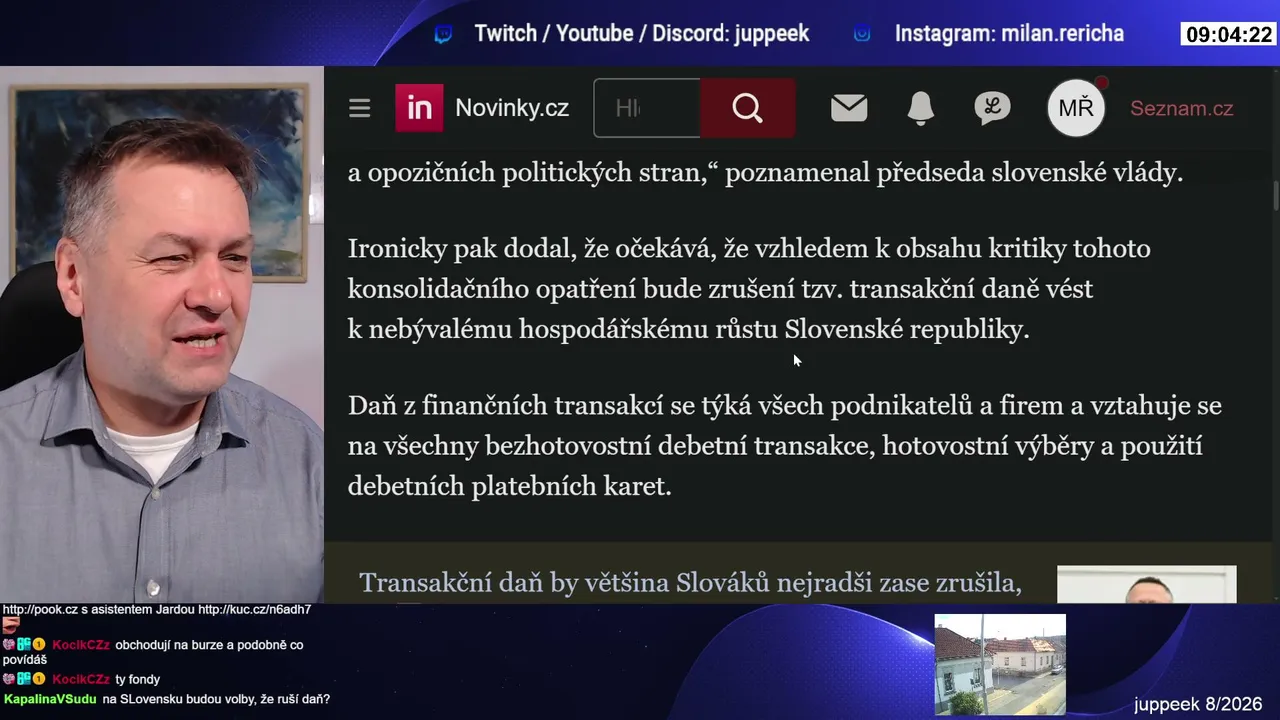1280x720 pixels.
Task: Click text "Twitch / Youtube / Discord: juppeek"
Action: click(642, 34)
